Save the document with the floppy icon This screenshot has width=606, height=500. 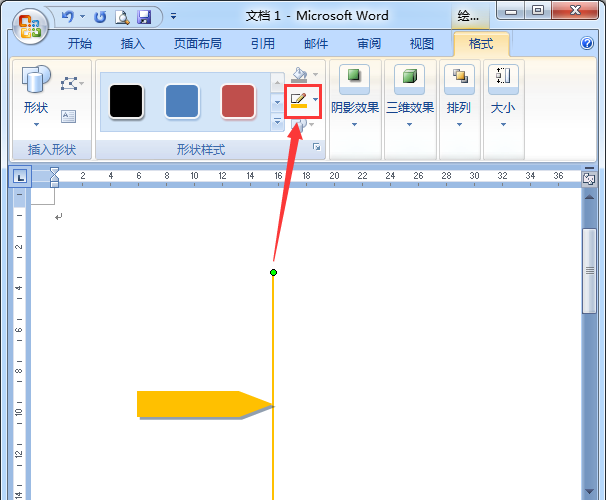[144, 17]
